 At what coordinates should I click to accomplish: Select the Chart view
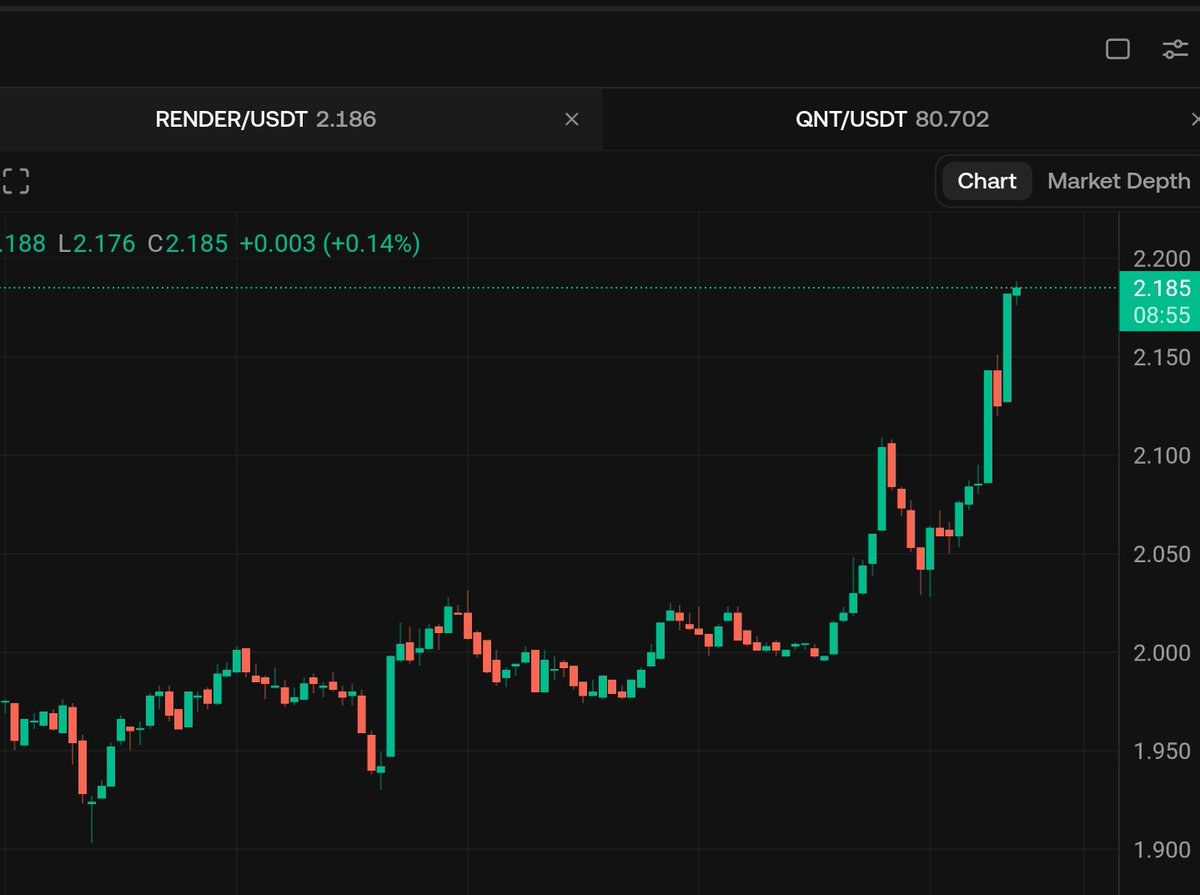(x=987, y=181)
